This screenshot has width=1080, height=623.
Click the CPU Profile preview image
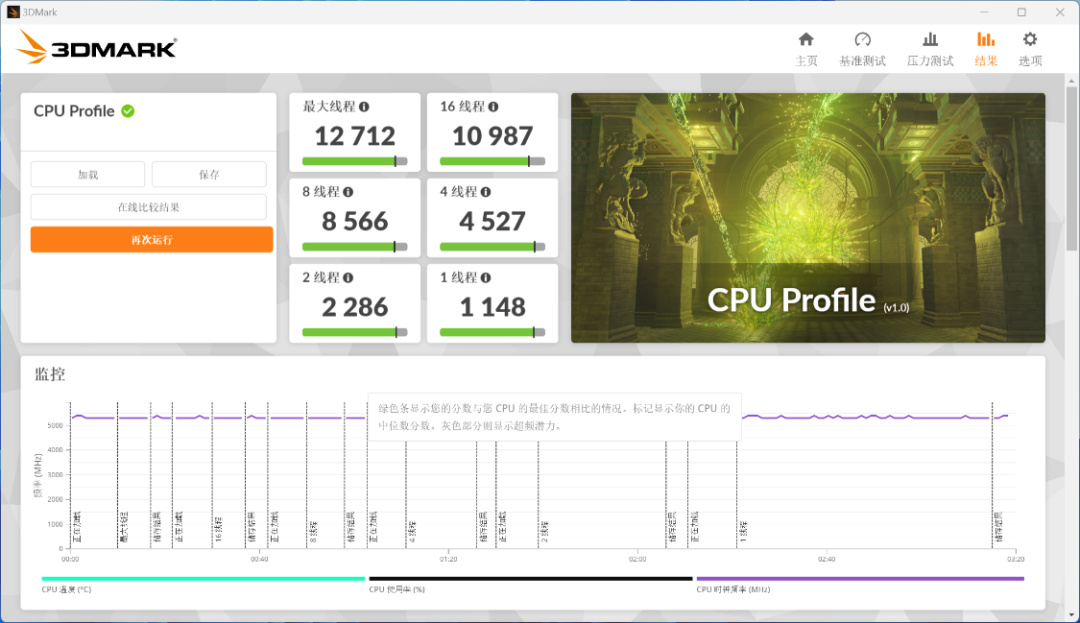click(x=808, y=218)
